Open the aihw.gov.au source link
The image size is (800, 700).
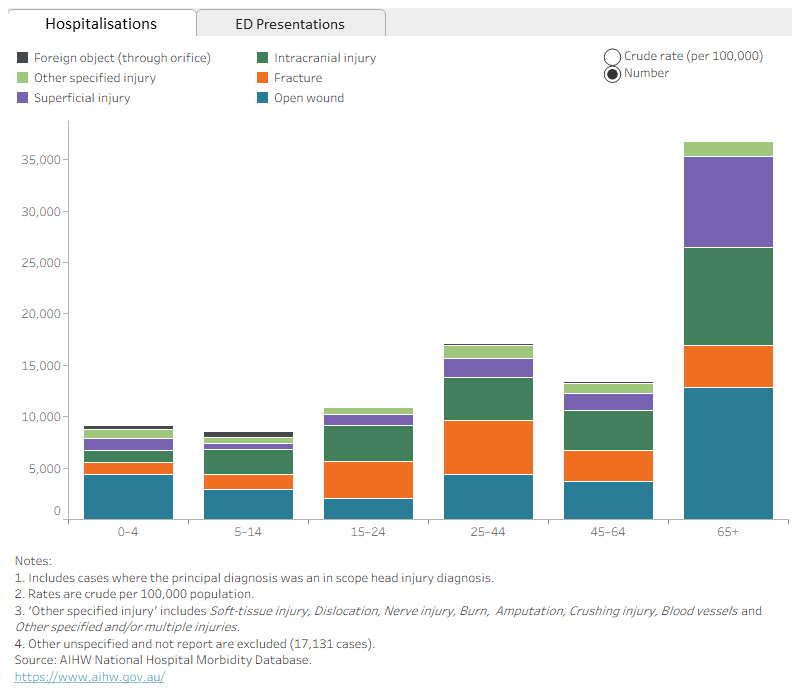89,677
